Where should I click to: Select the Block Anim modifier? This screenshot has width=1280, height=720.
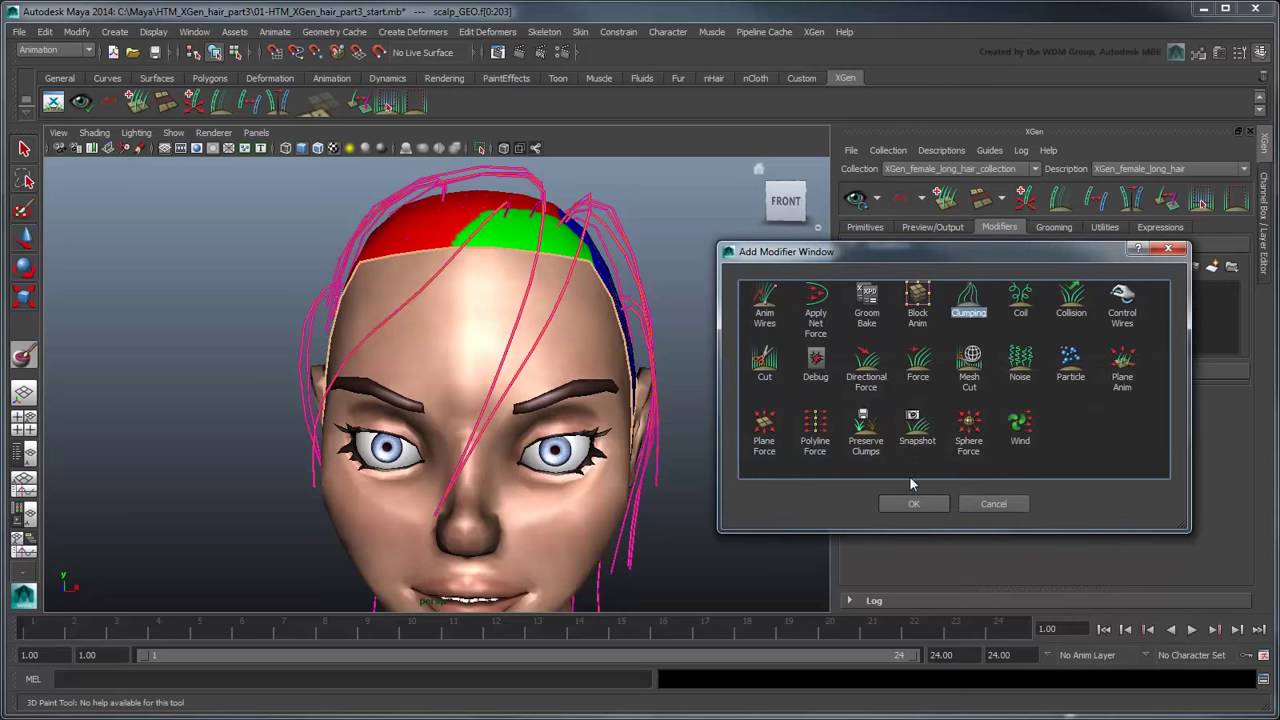917,306
